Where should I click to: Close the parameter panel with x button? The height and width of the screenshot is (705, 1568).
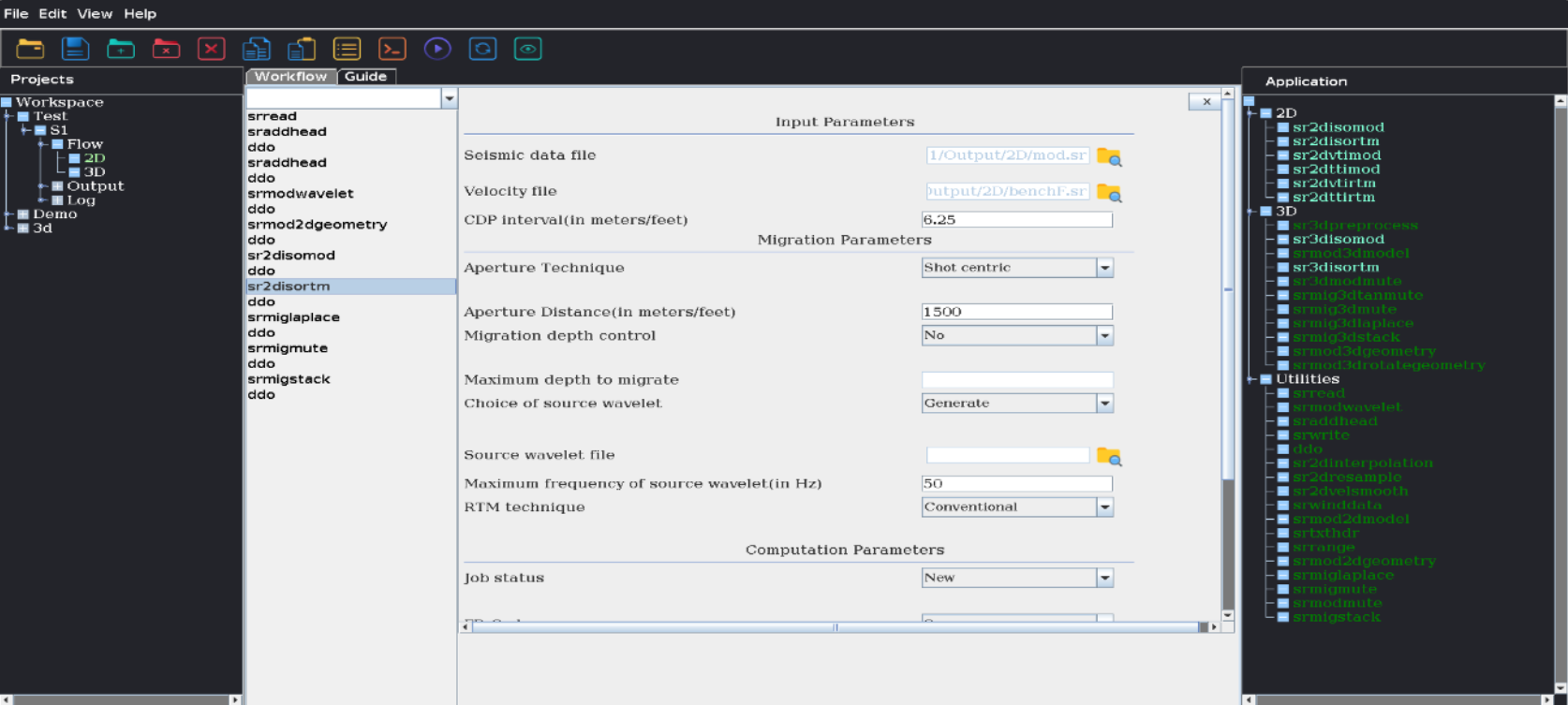point(1206,102)
